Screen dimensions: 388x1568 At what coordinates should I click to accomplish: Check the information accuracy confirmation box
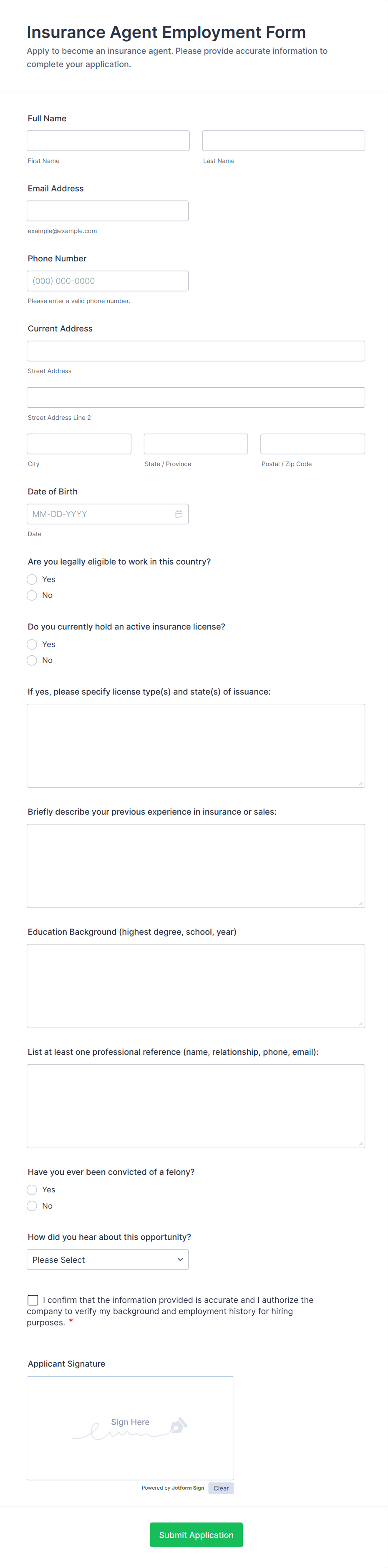[x=32, y=1300]
